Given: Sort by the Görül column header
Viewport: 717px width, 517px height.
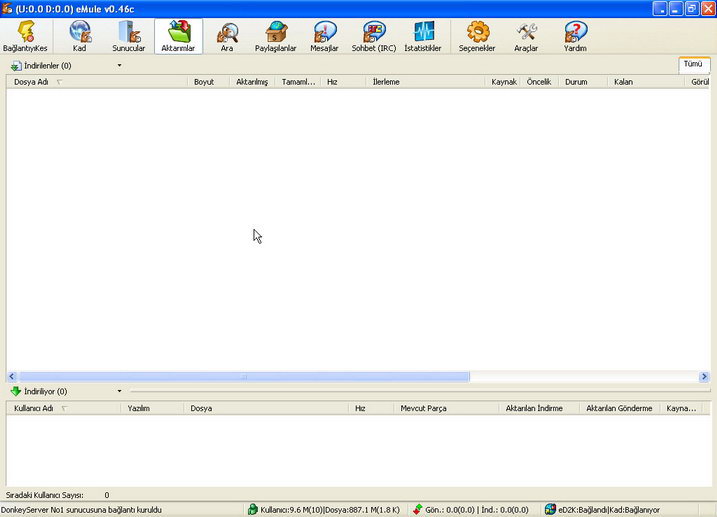Looking at the screenshot, I should coord(698,82).
